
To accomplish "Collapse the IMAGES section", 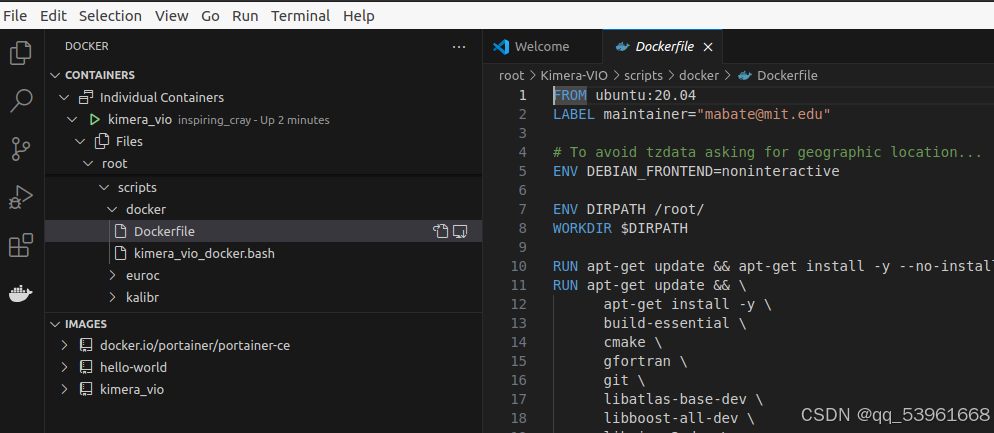I will coord(55,324).
